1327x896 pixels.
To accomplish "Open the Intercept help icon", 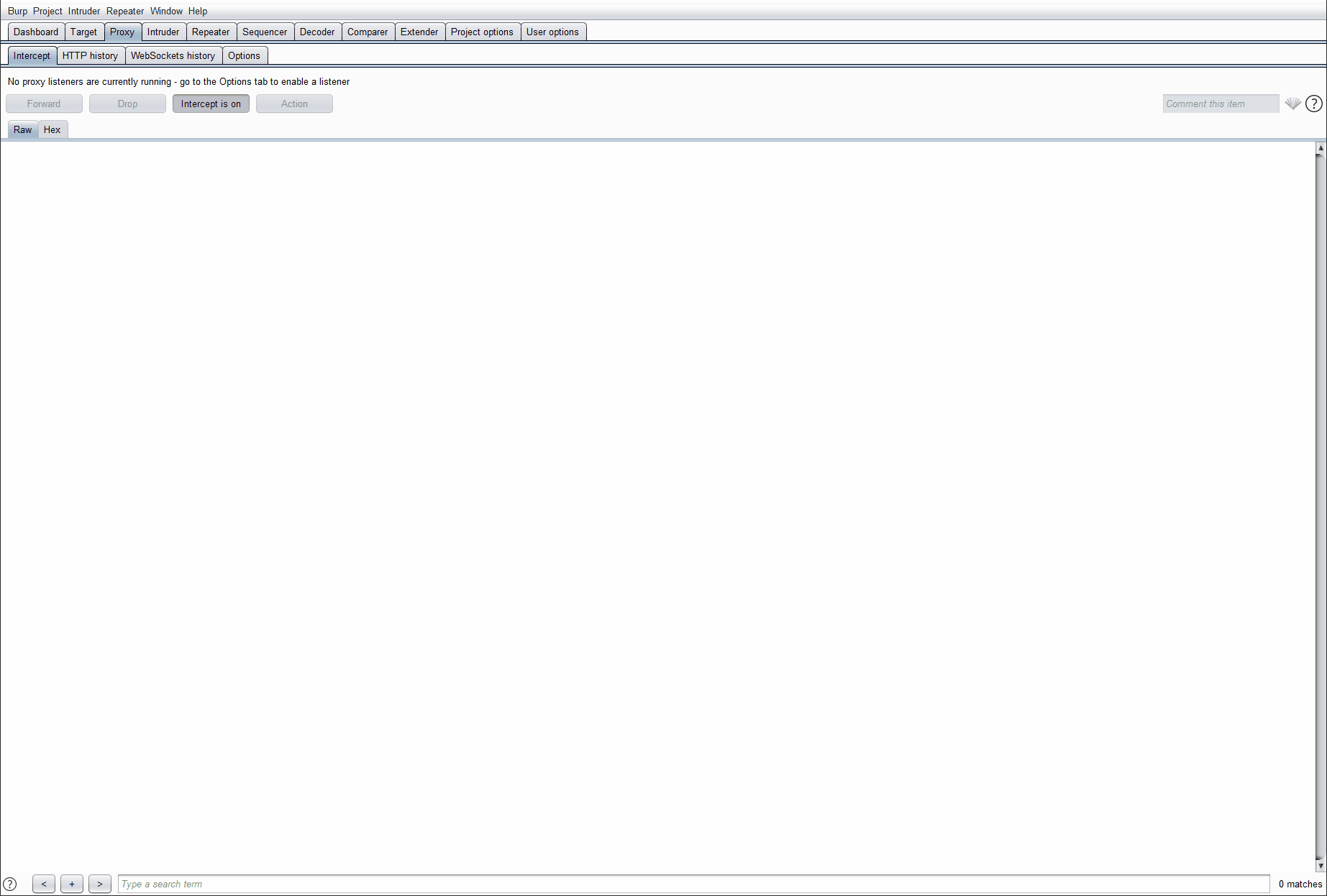I will 1313,104.
